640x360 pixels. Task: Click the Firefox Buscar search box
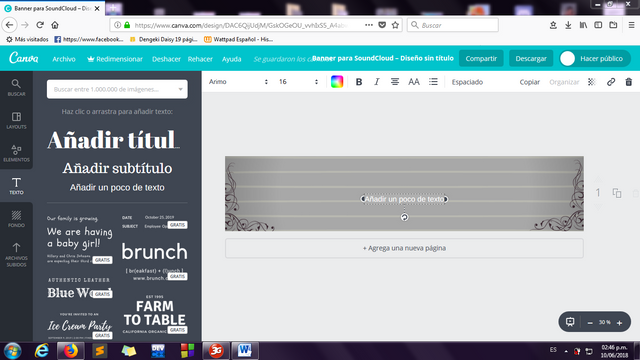click(453, 25)
